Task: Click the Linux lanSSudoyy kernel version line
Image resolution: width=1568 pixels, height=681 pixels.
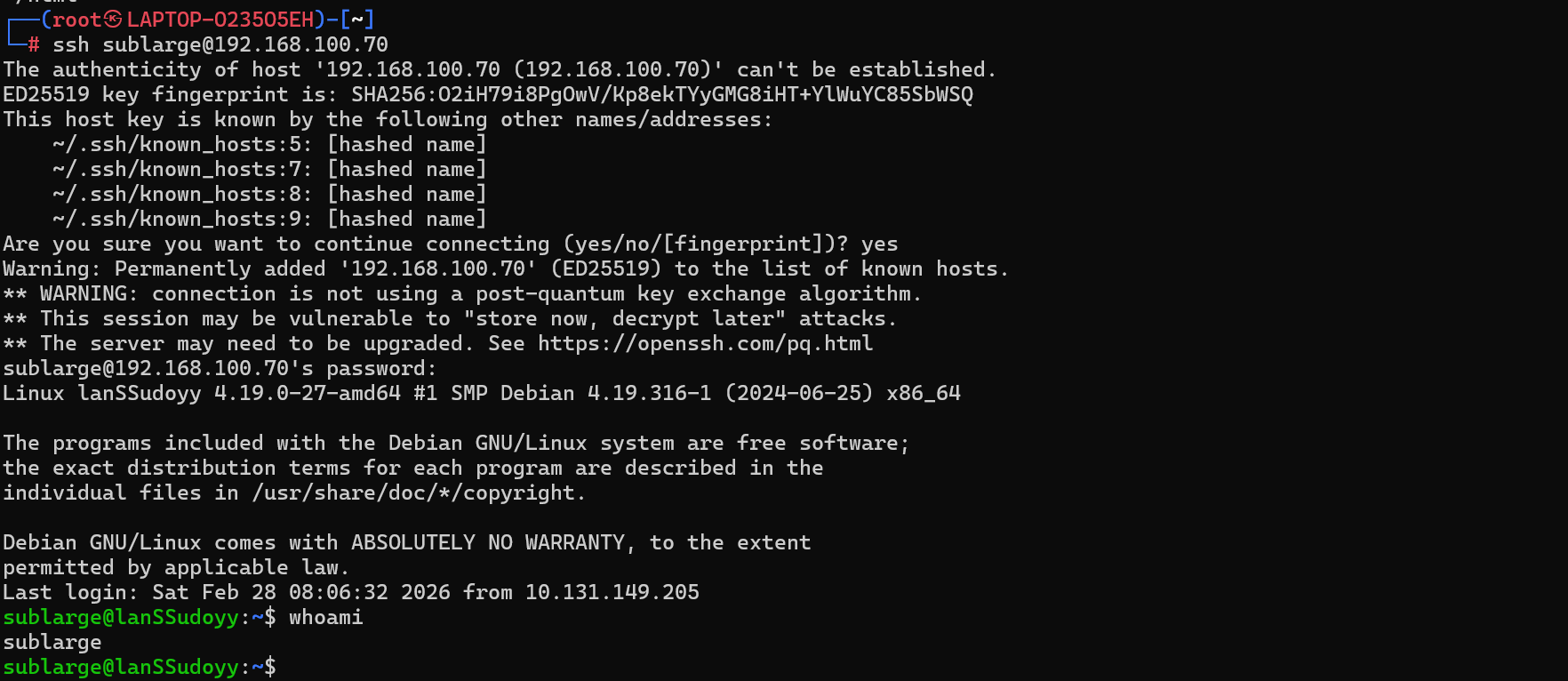Action: click(x=481, y=393)
